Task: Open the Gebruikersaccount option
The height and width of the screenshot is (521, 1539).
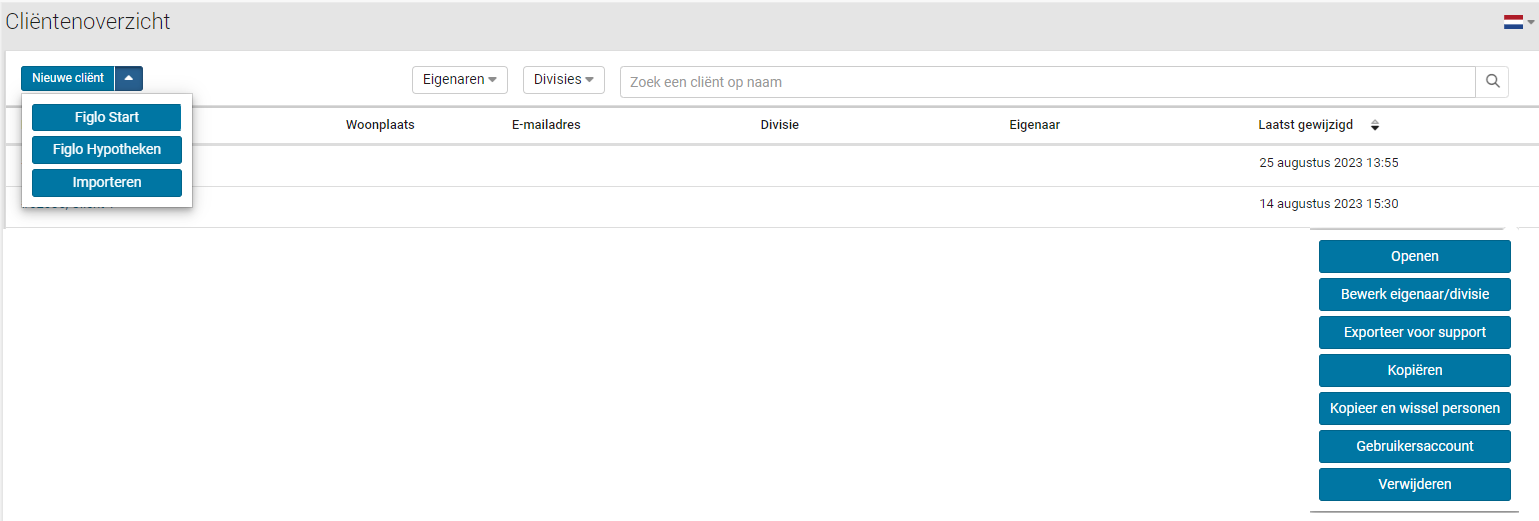Action: [1414, 446]
